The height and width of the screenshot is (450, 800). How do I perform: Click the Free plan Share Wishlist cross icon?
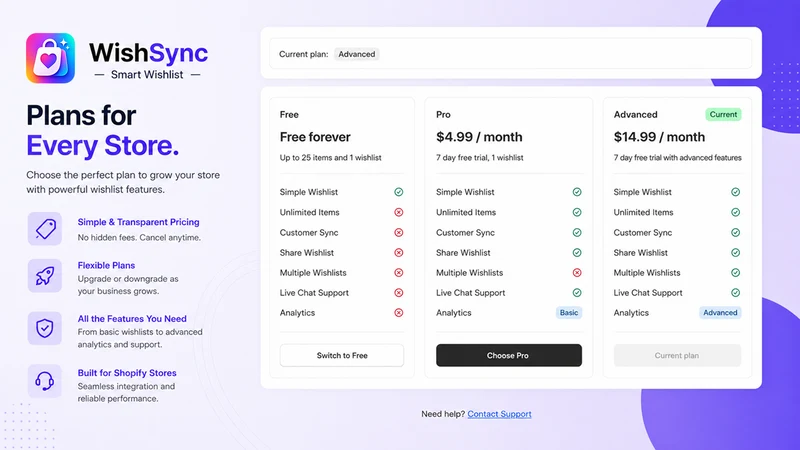(x=398, y=253)
